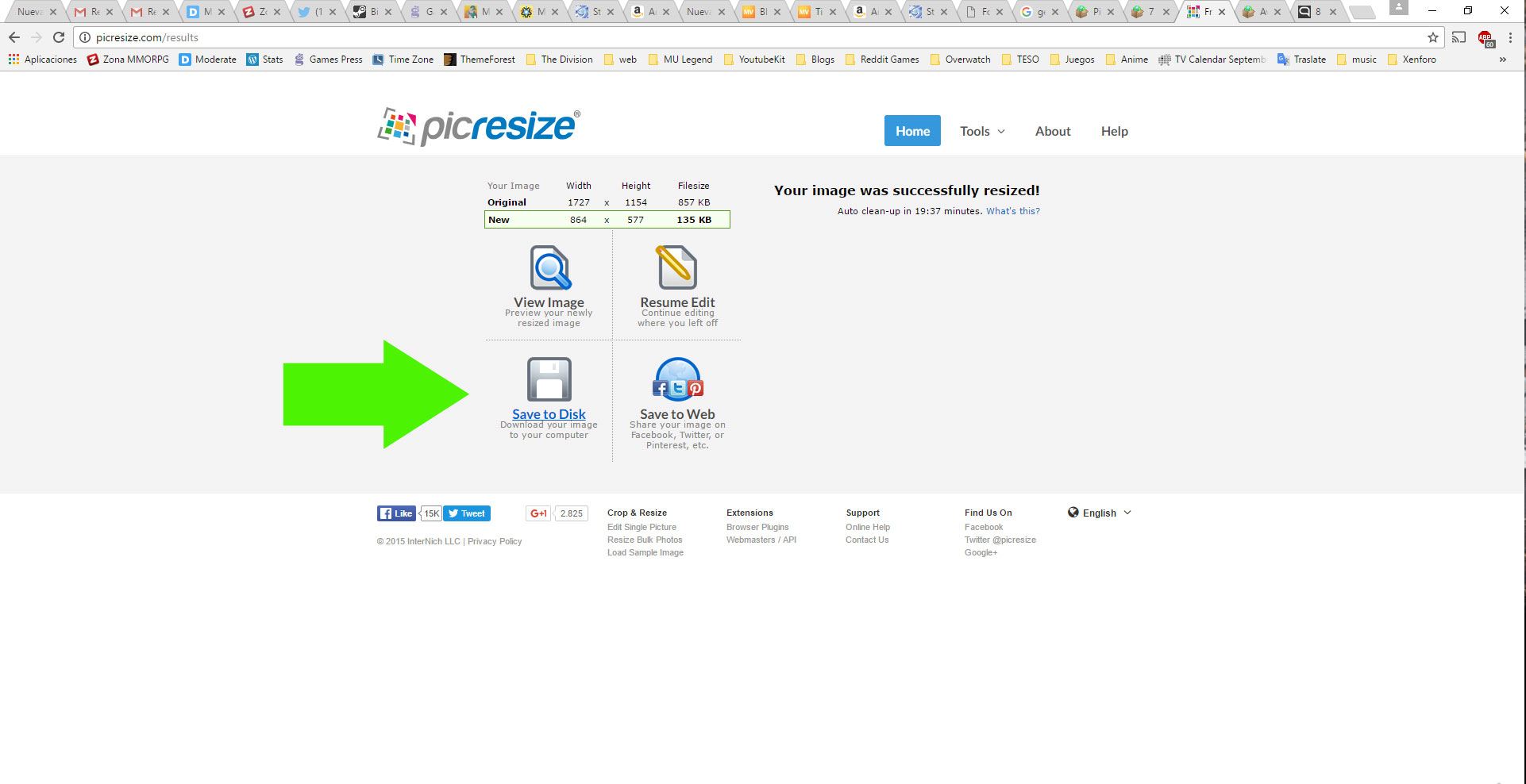Open the TV Calendar bookmark
Image resolution: width=1526 pixels, height=784 pixels.
click(x=1212, y=60)
